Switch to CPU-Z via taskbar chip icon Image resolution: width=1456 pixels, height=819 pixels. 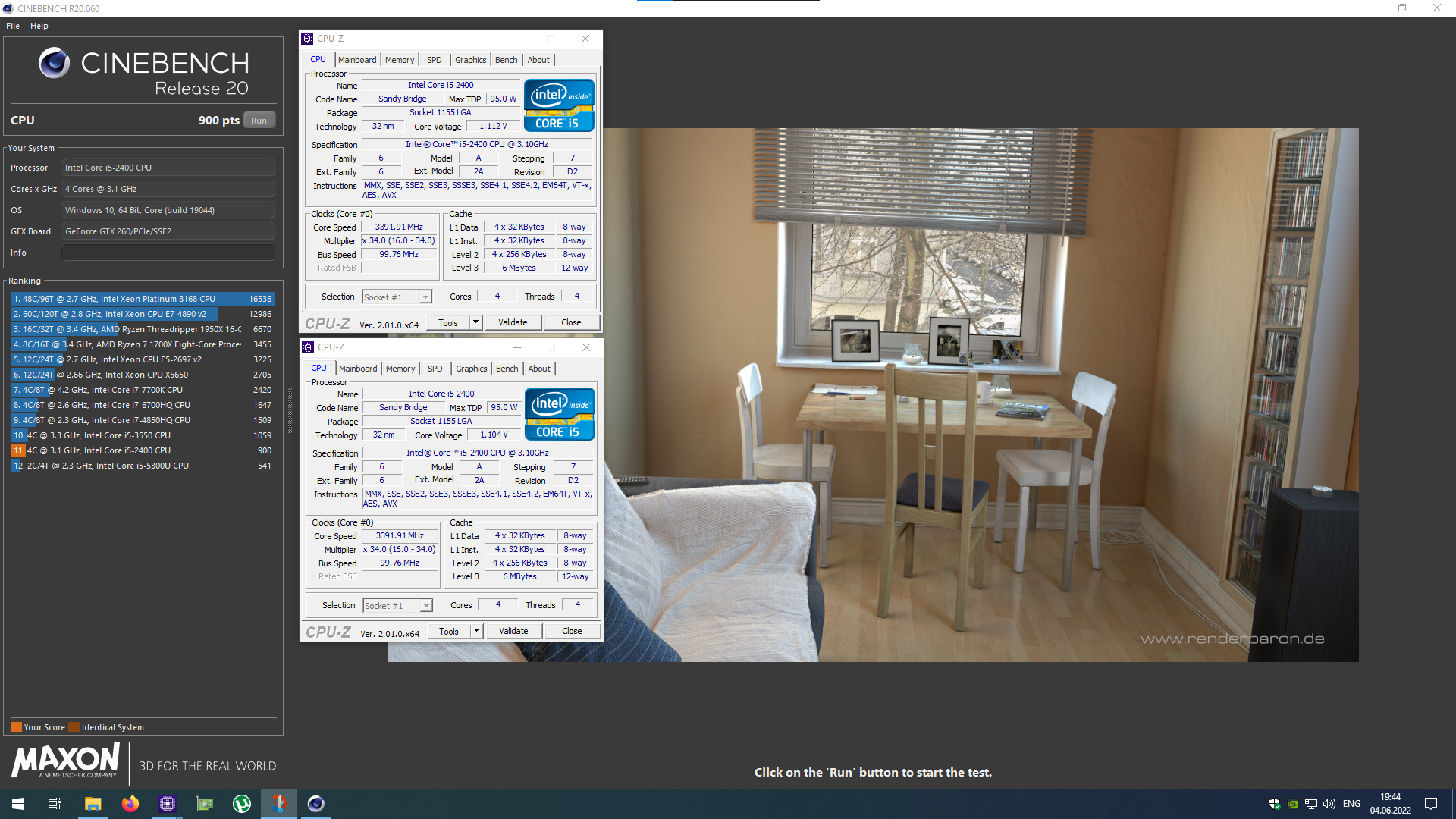tap(168, 804)
